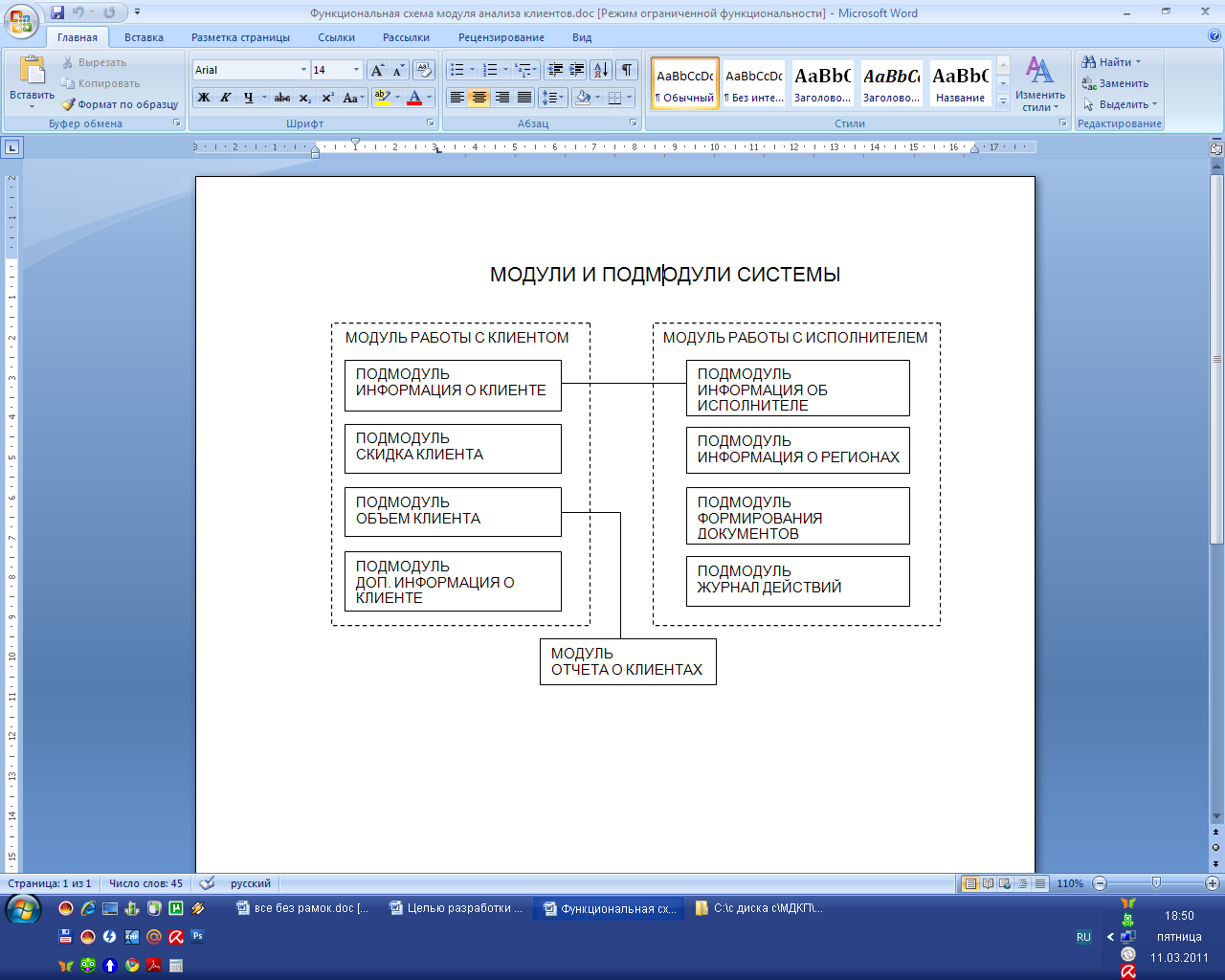Image resolution: width=1225 pixels, height=980 pixels.
Task: Increase font size with Grow Font icon
Action: [377, 70]
